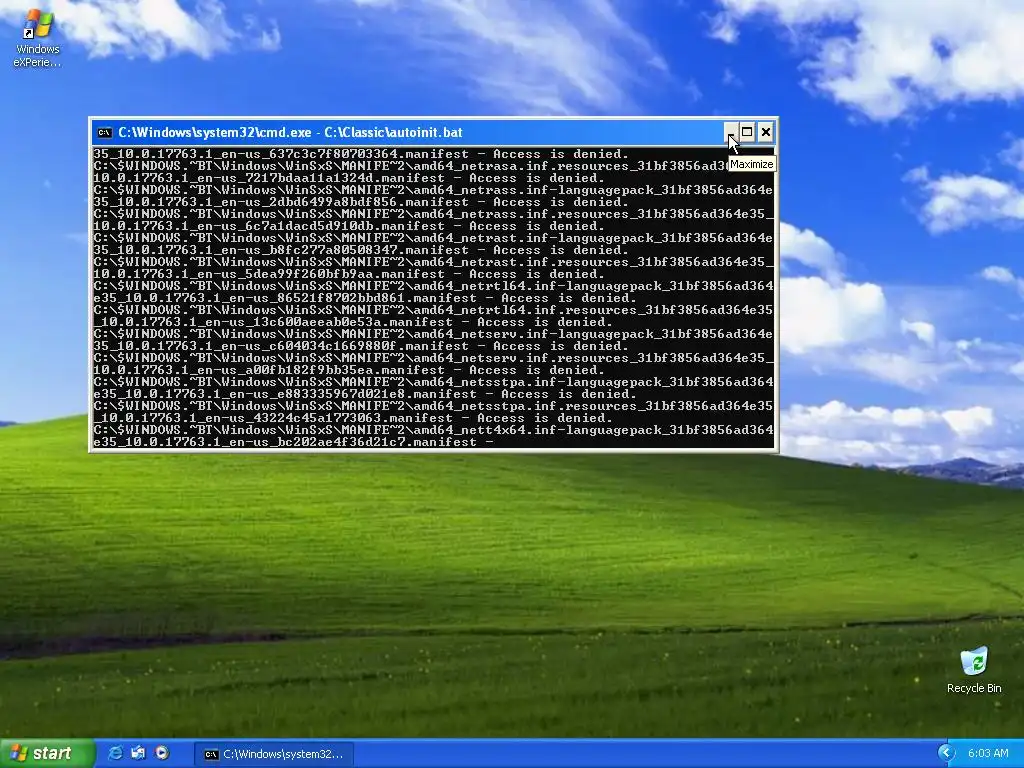Click the line containing amd64_nett4x64.inf-languagepack
This screenshot has height=768, width=1024.
coord(433,430)
